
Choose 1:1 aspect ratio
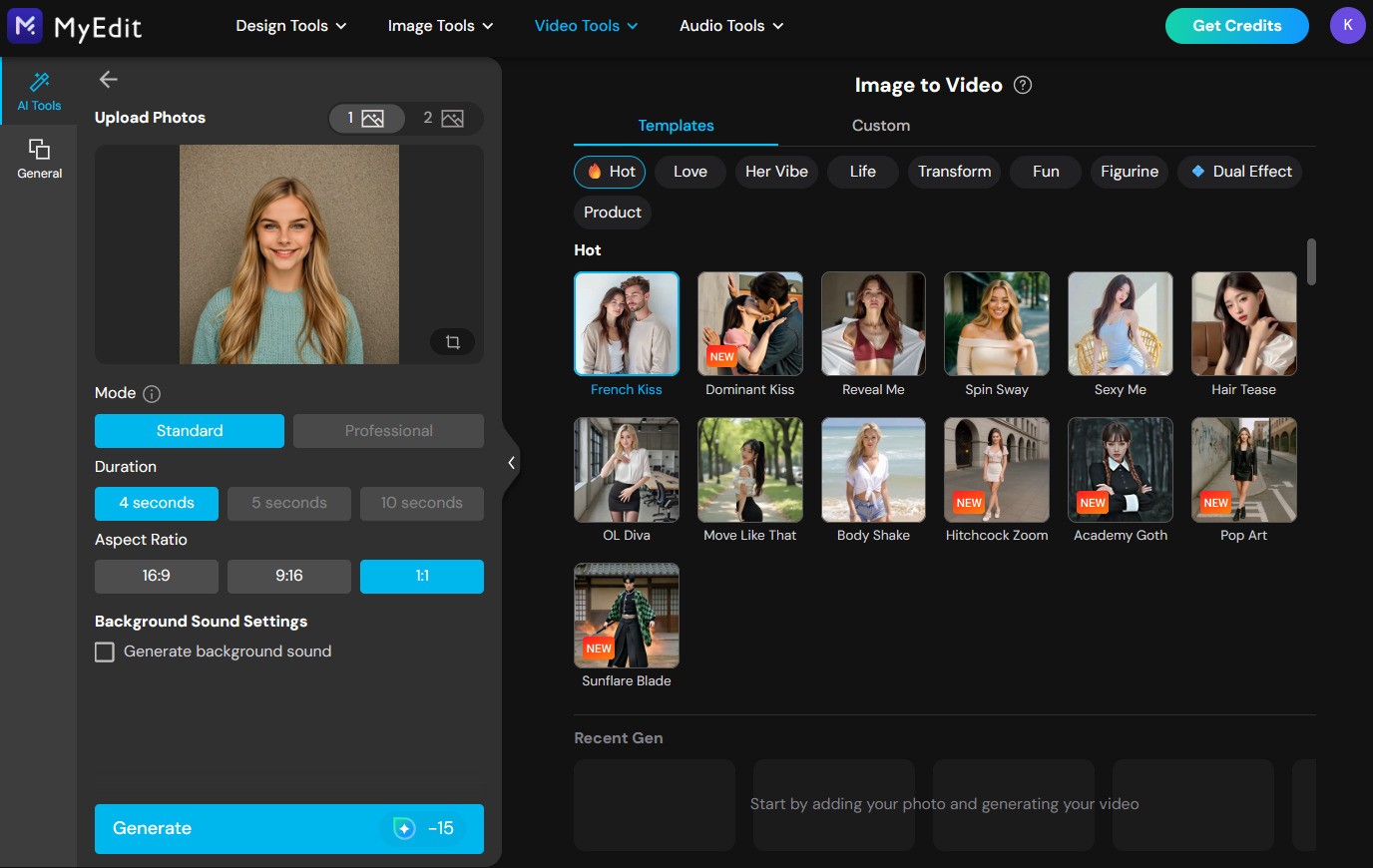point(422,577)
